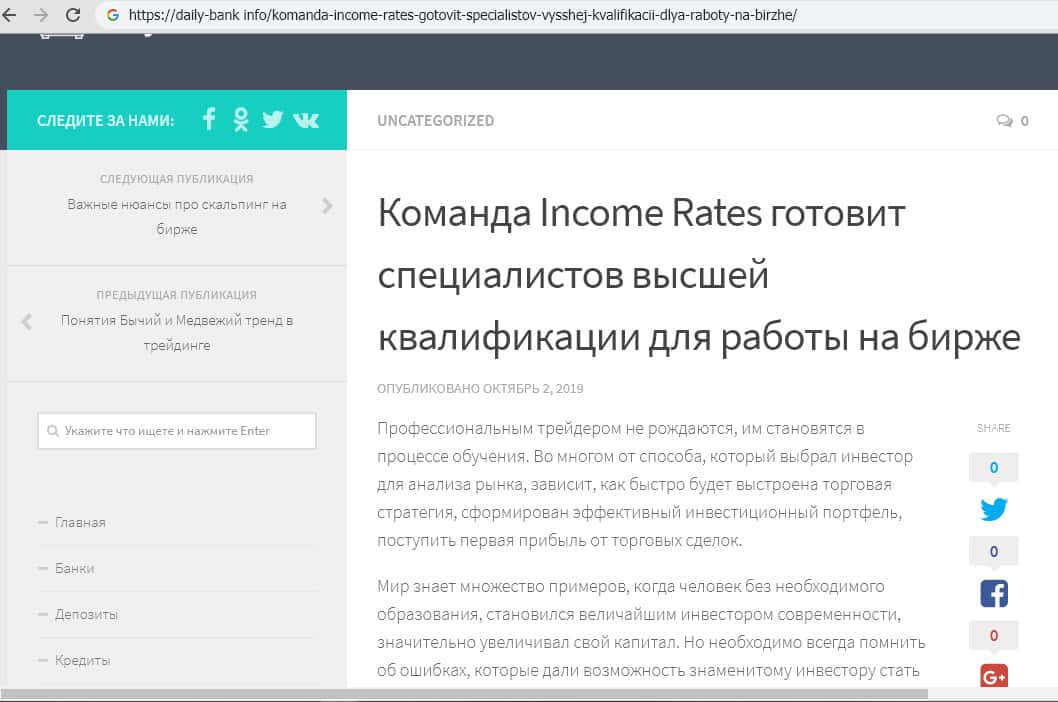1058x702 pixels.
Task: Open the Банки menu item
Action: pos(74,568)
